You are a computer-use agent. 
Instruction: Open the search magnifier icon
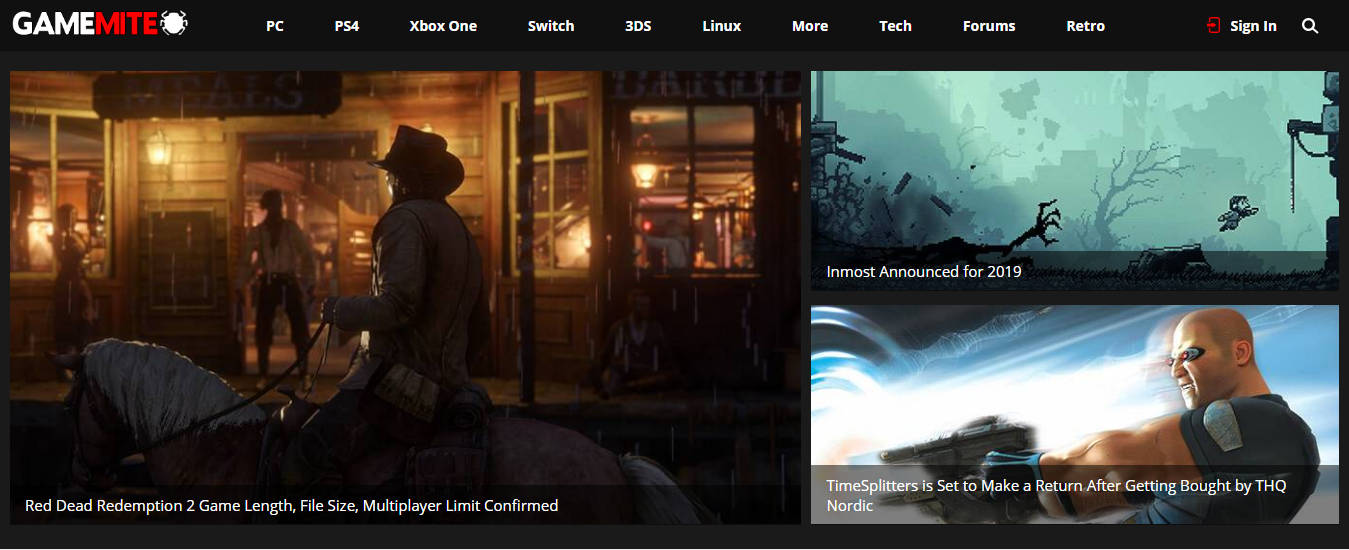(1310, 26)
